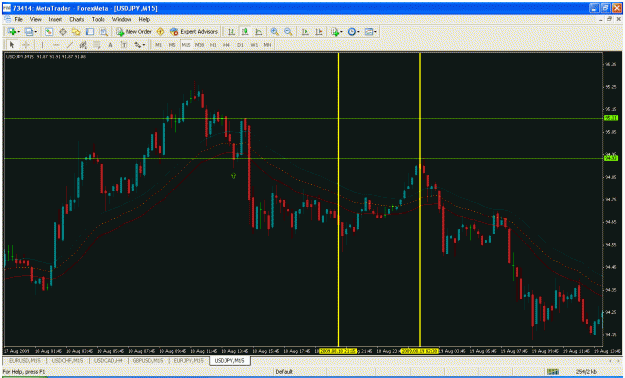Select the Text Label tool
This screenshot has width=625, height=378.
click(x=124, y=45)
